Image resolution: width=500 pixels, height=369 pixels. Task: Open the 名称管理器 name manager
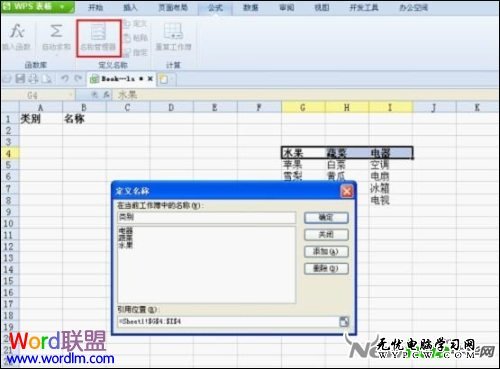click(98, 38)
